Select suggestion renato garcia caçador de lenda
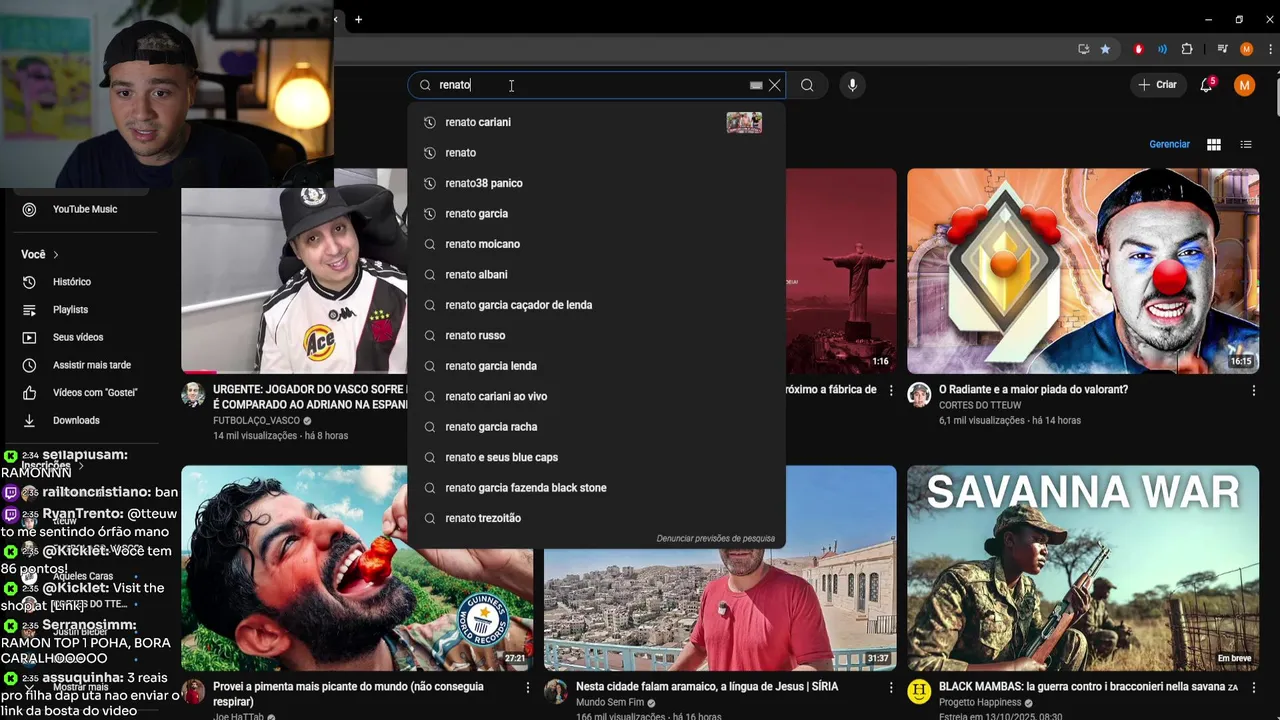Viewport: 1280px width, 720px height. [x=596, y=305]
